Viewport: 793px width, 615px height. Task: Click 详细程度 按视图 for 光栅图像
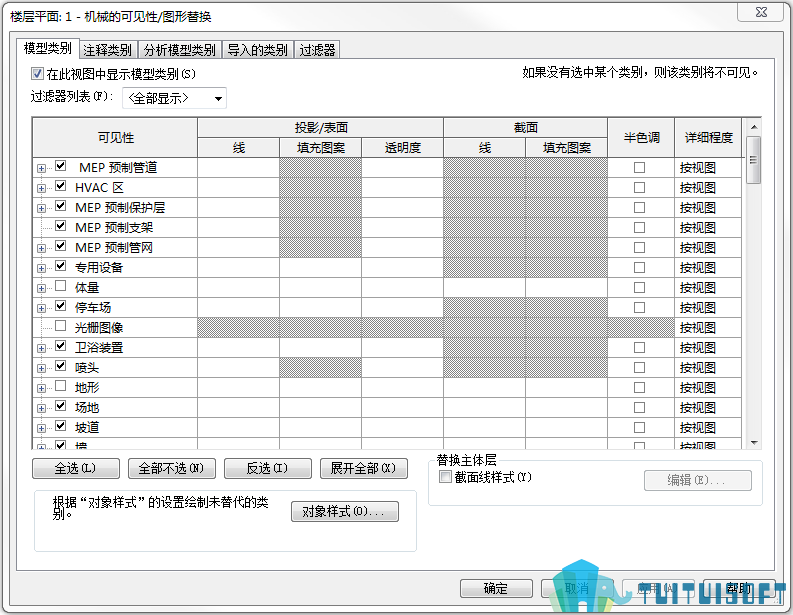tap(708, 328)
